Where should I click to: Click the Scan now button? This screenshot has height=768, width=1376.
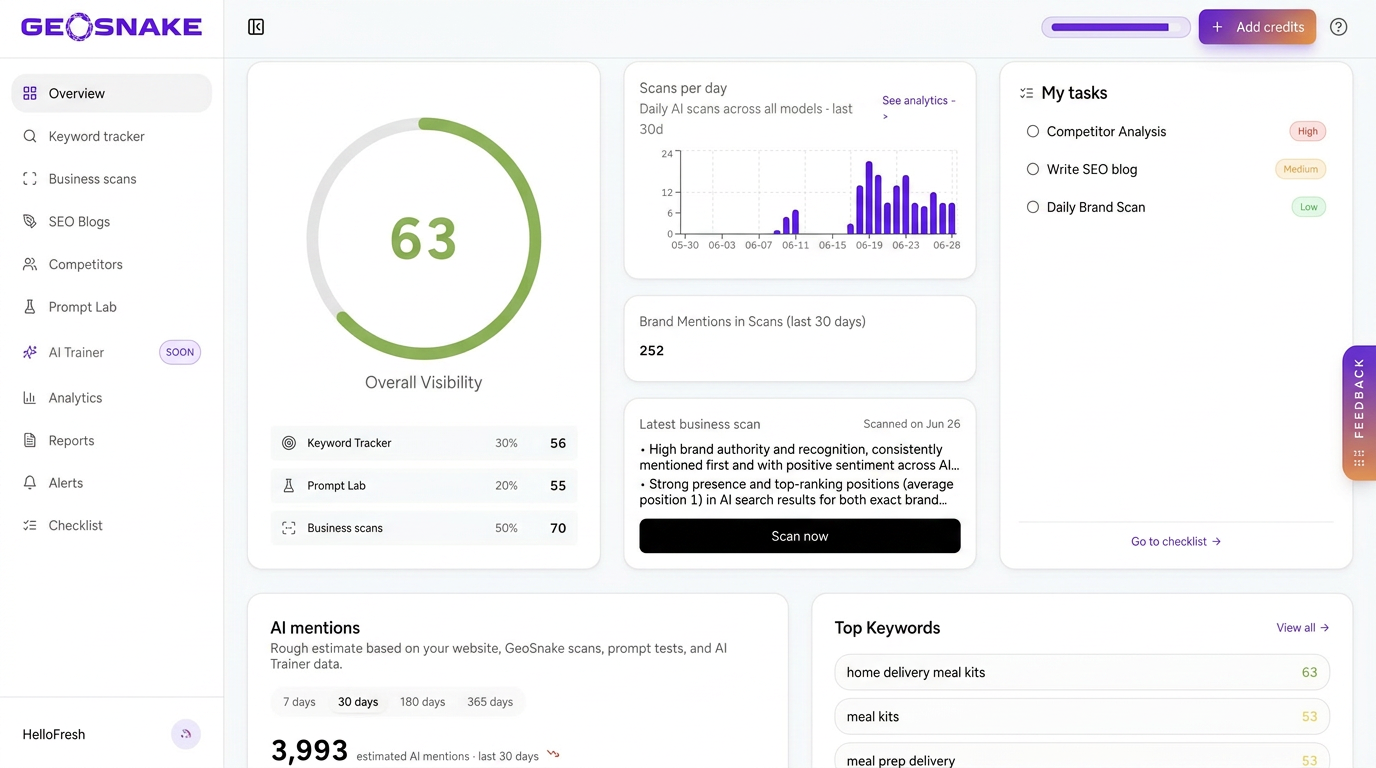[x=800, y=536]
